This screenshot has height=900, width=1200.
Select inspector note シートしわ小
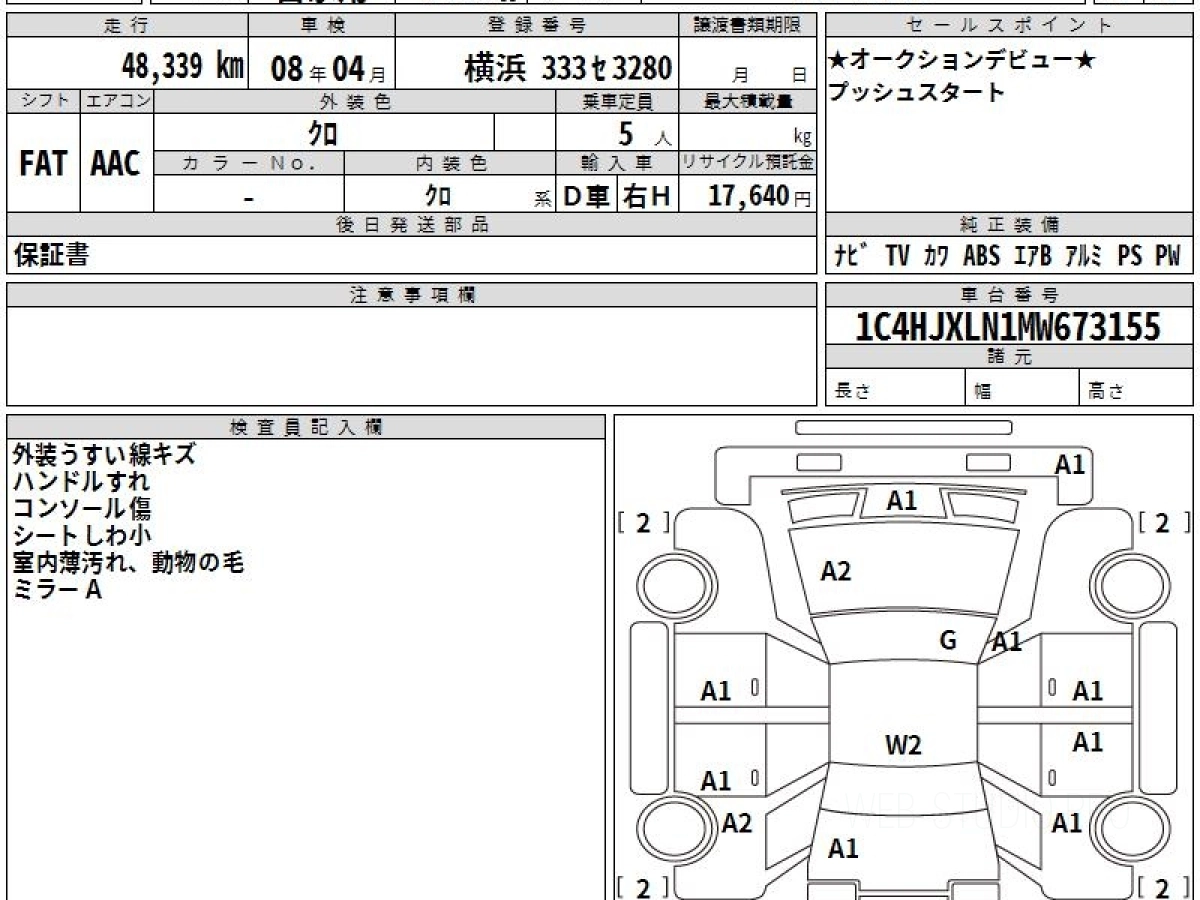tap(81, 535)
